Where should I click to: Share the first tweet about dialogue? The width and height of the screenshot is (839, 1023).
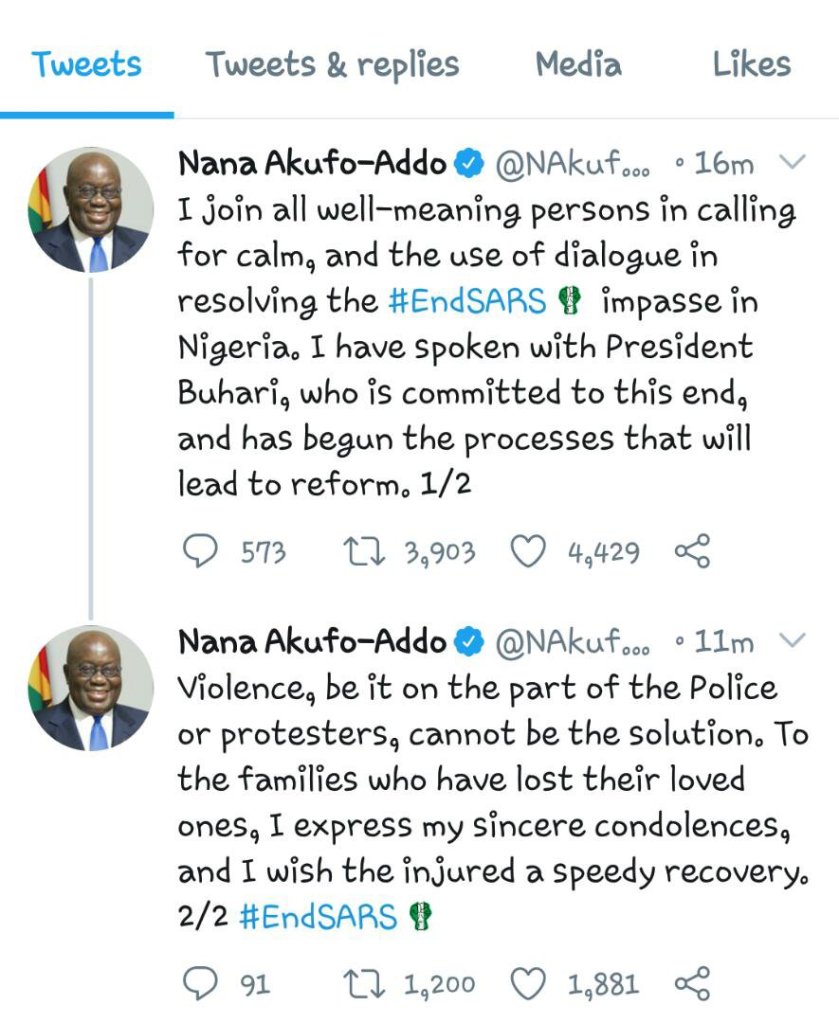(x=692, y=551)
